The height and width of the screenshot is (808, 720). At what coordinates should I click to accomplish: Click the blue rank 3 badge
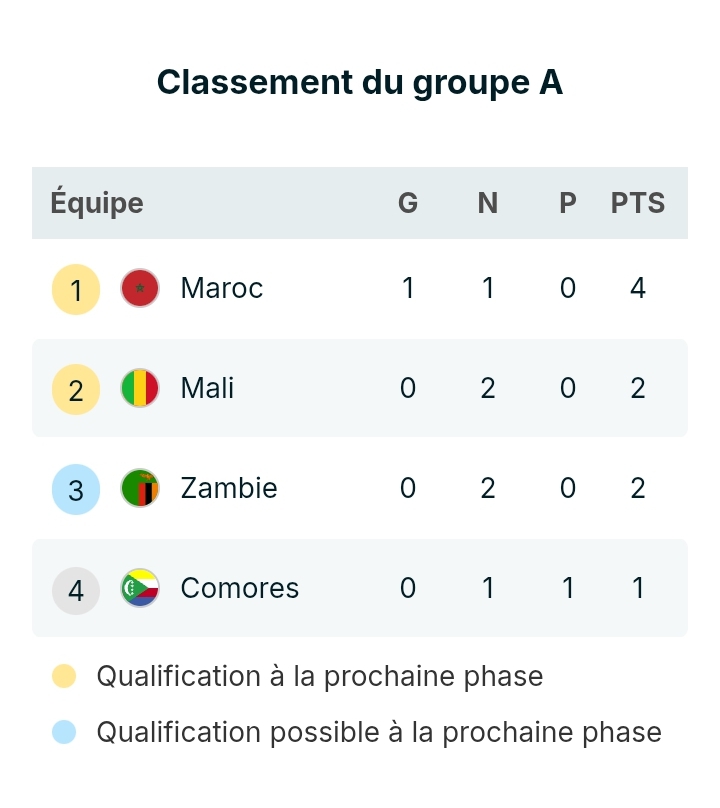click(76, 489)
